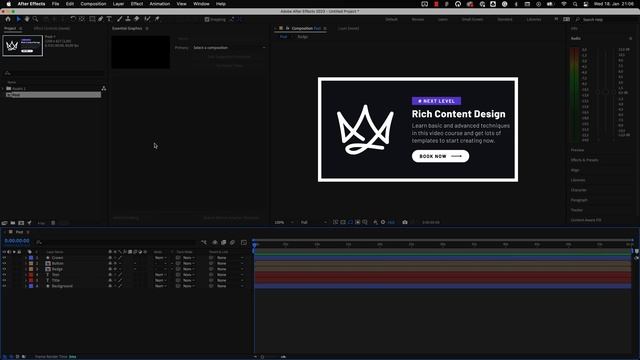Click the current time display in timeline

coord(17,241)
